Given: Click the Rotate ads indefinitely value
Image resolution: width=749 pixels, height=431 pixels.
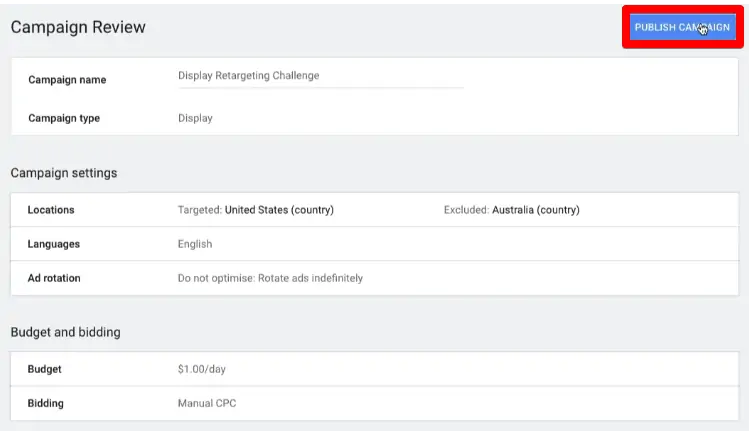Looking at the screenshot, I should 270,278.
